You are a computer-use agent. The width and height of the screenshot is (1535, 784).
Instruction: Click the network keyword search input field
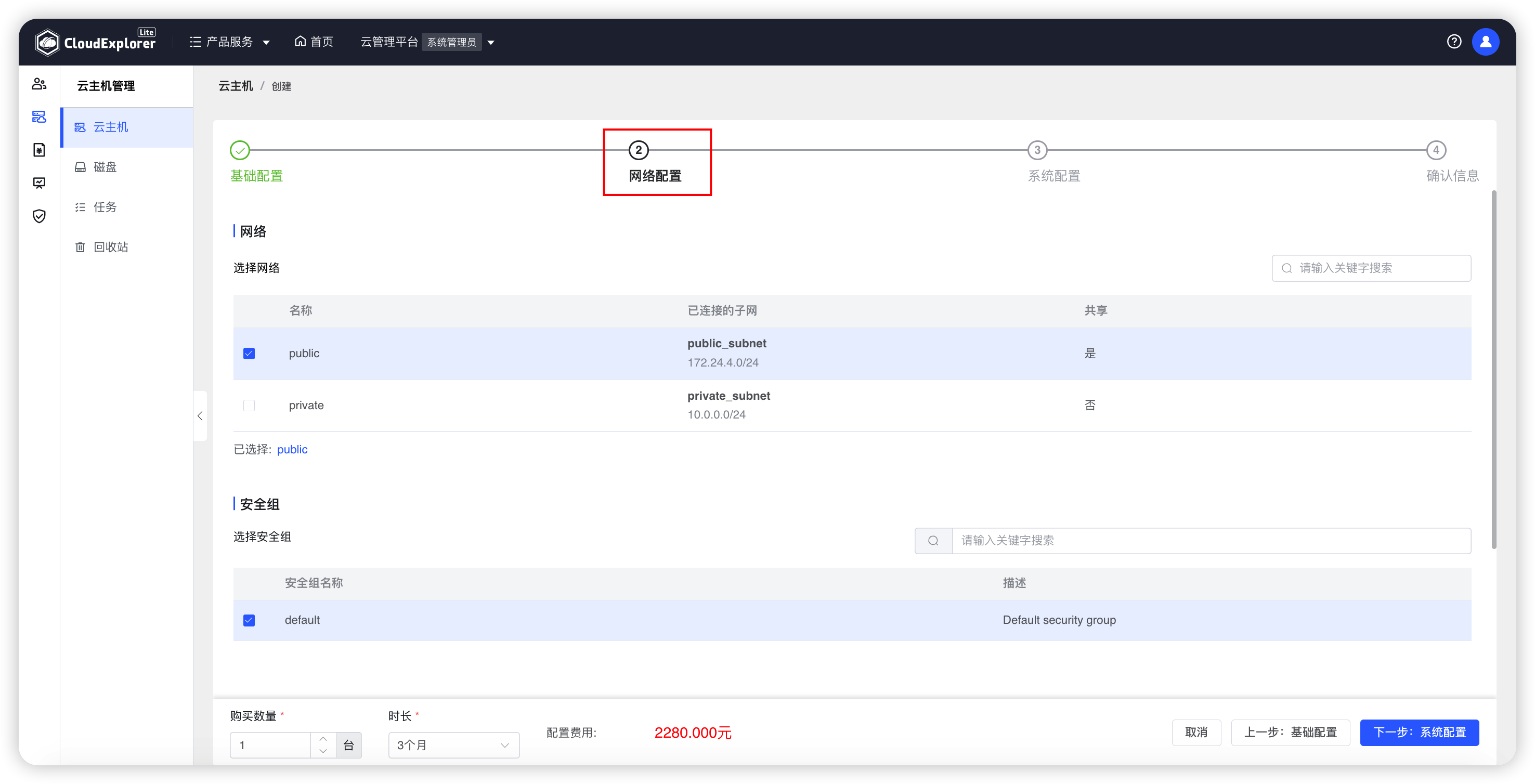coord(1375,268)
